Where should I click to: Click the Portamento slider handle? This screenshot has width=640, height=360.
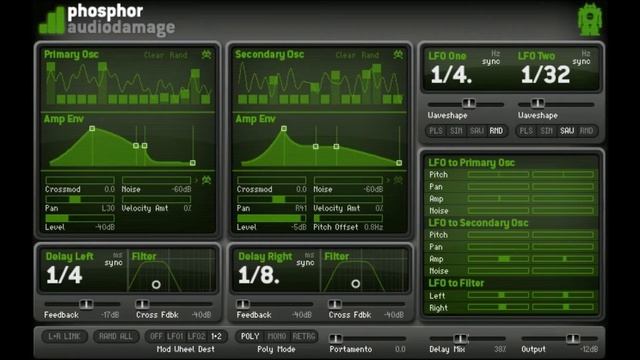tap(336, 338)
